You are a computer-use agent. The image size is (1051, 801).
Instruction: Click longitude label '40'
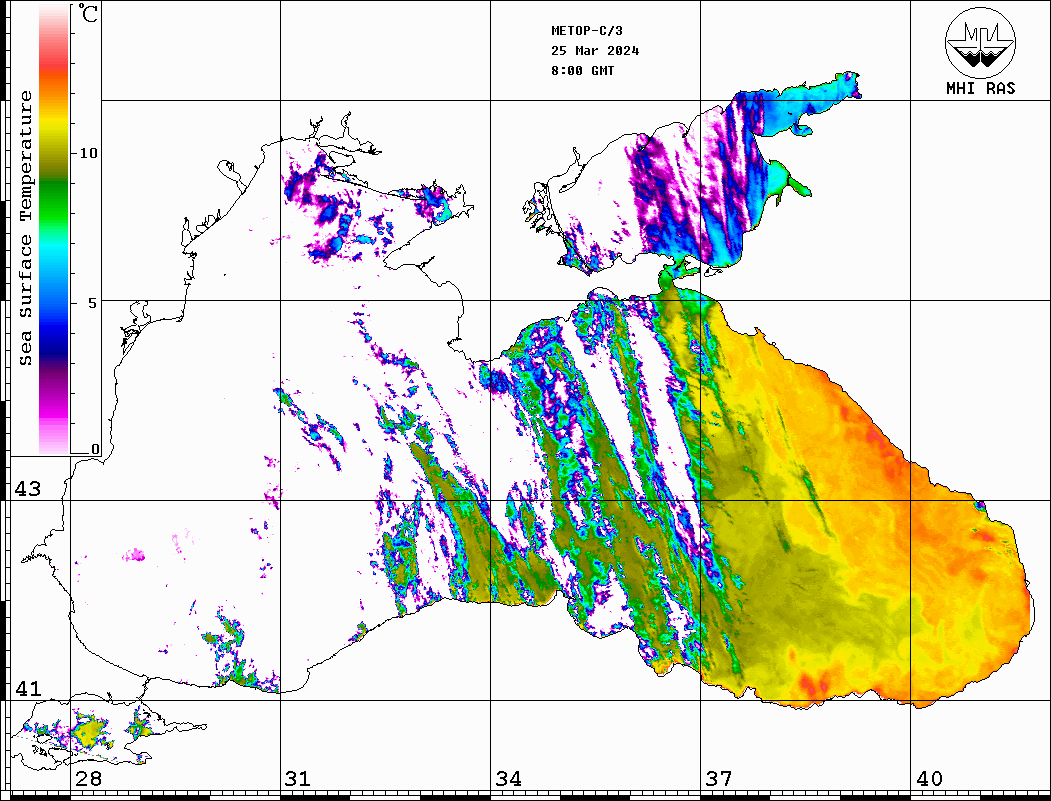tap(929, 779)
